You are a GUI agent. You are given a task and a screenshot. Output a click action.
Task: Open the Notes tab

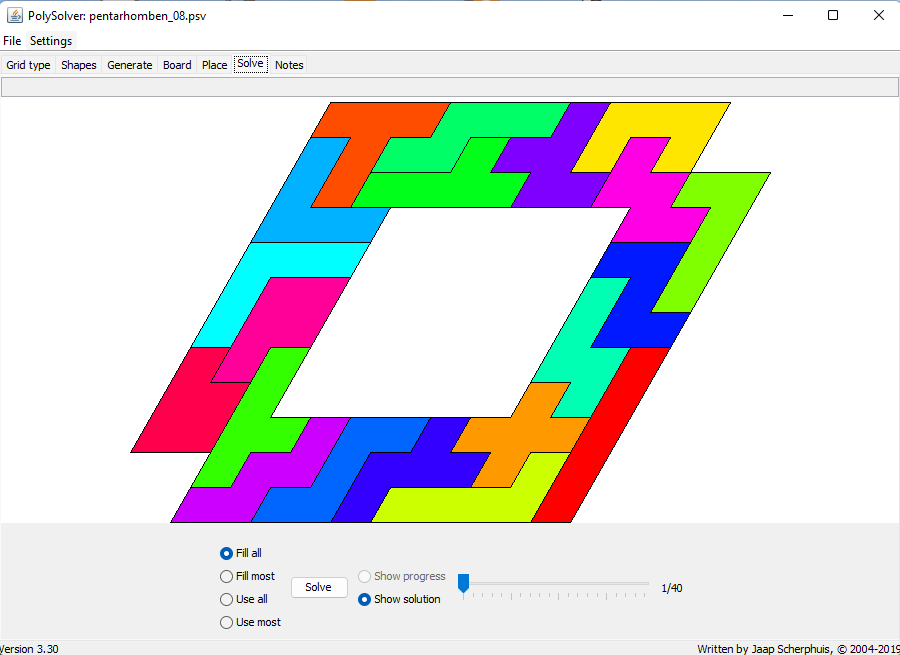point(289,65)
